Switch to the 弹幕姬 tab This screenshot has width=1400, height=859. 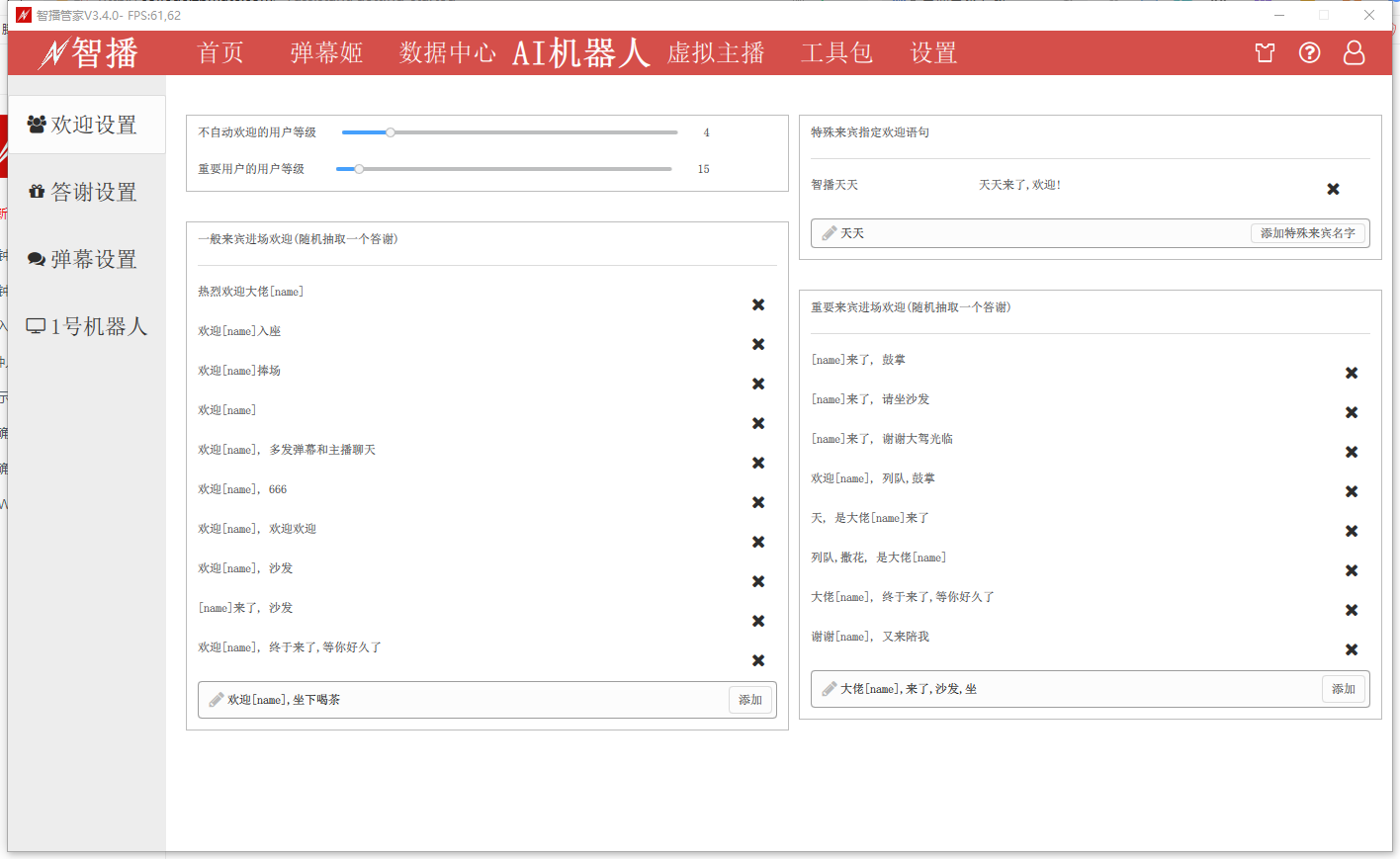click(326, 52)
